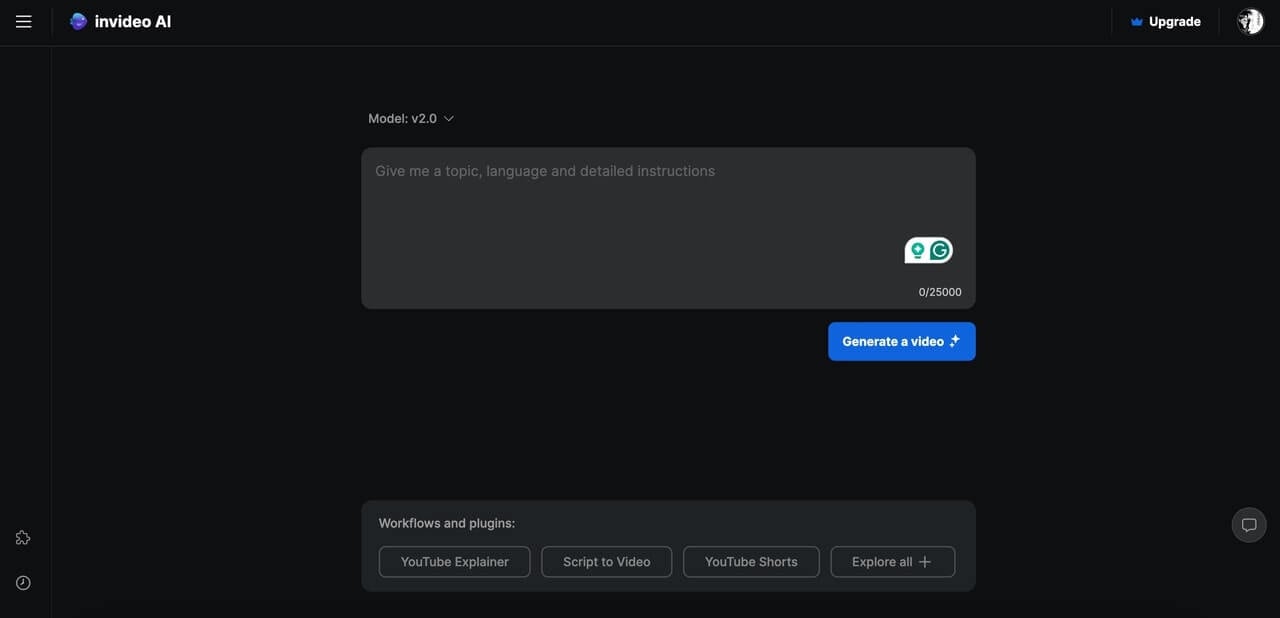
Task: Click the invideo AI logo
Action: 78,21
